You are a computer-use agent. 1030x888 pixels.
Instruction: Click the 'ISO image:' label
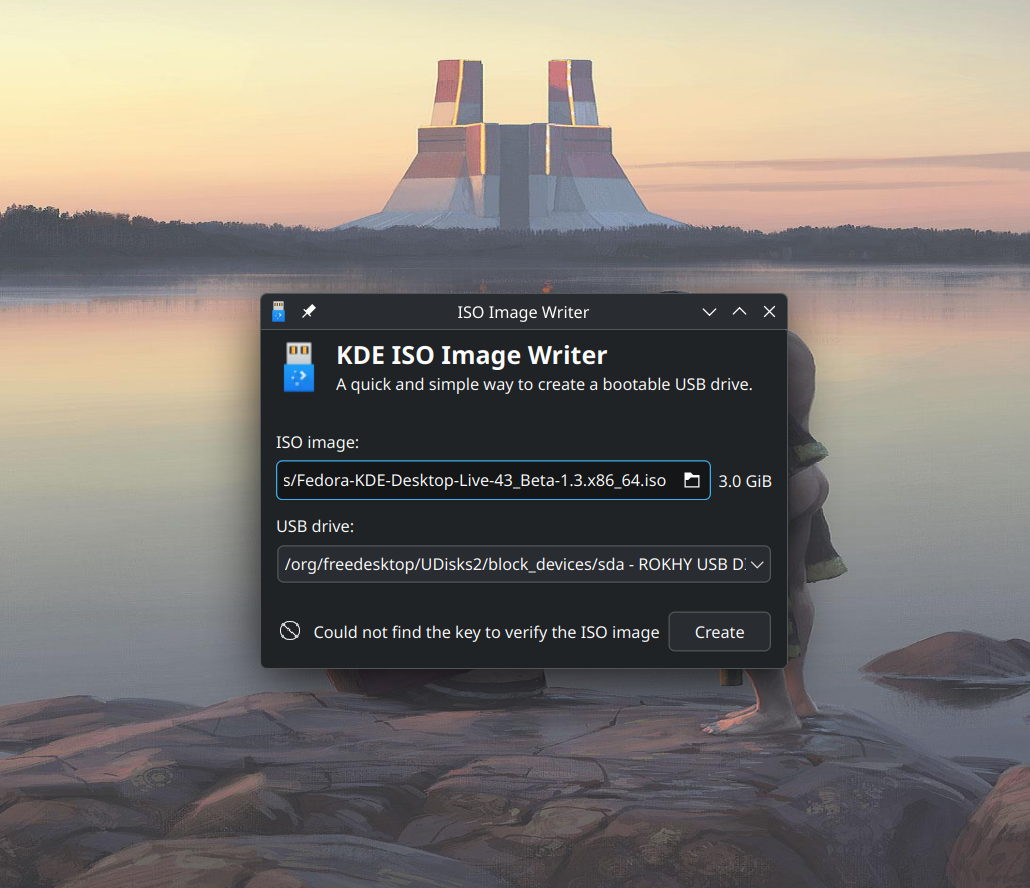pyautogui.click(x=317, y=443)
